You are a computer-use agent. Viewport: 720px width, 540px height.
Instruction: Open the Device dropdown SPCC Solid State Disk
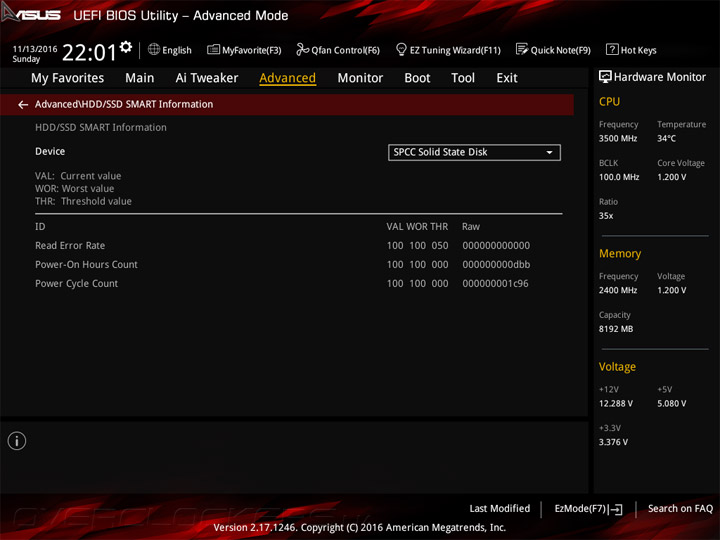click(474, 152)
